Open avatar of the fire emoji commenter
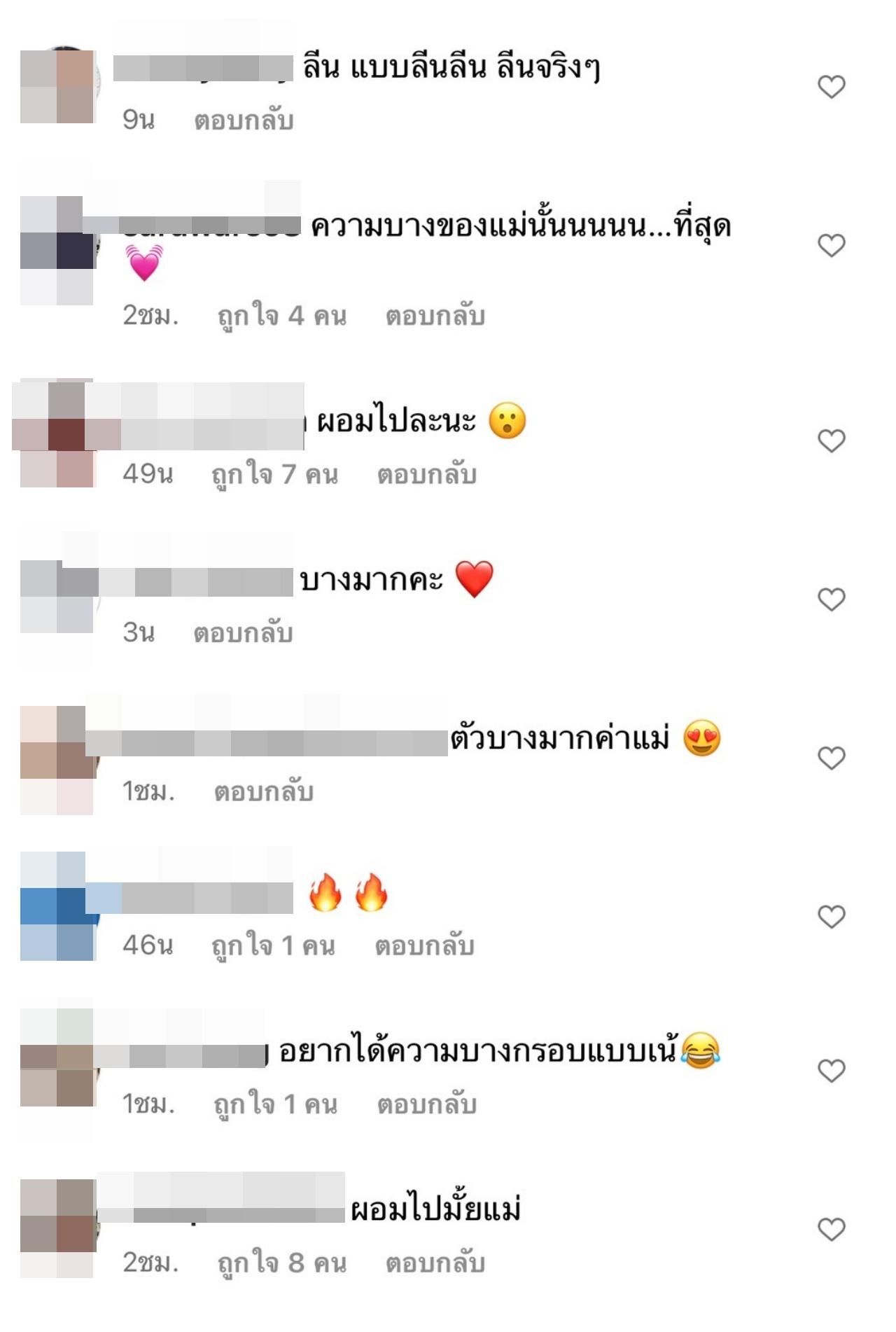 (57, 906)
